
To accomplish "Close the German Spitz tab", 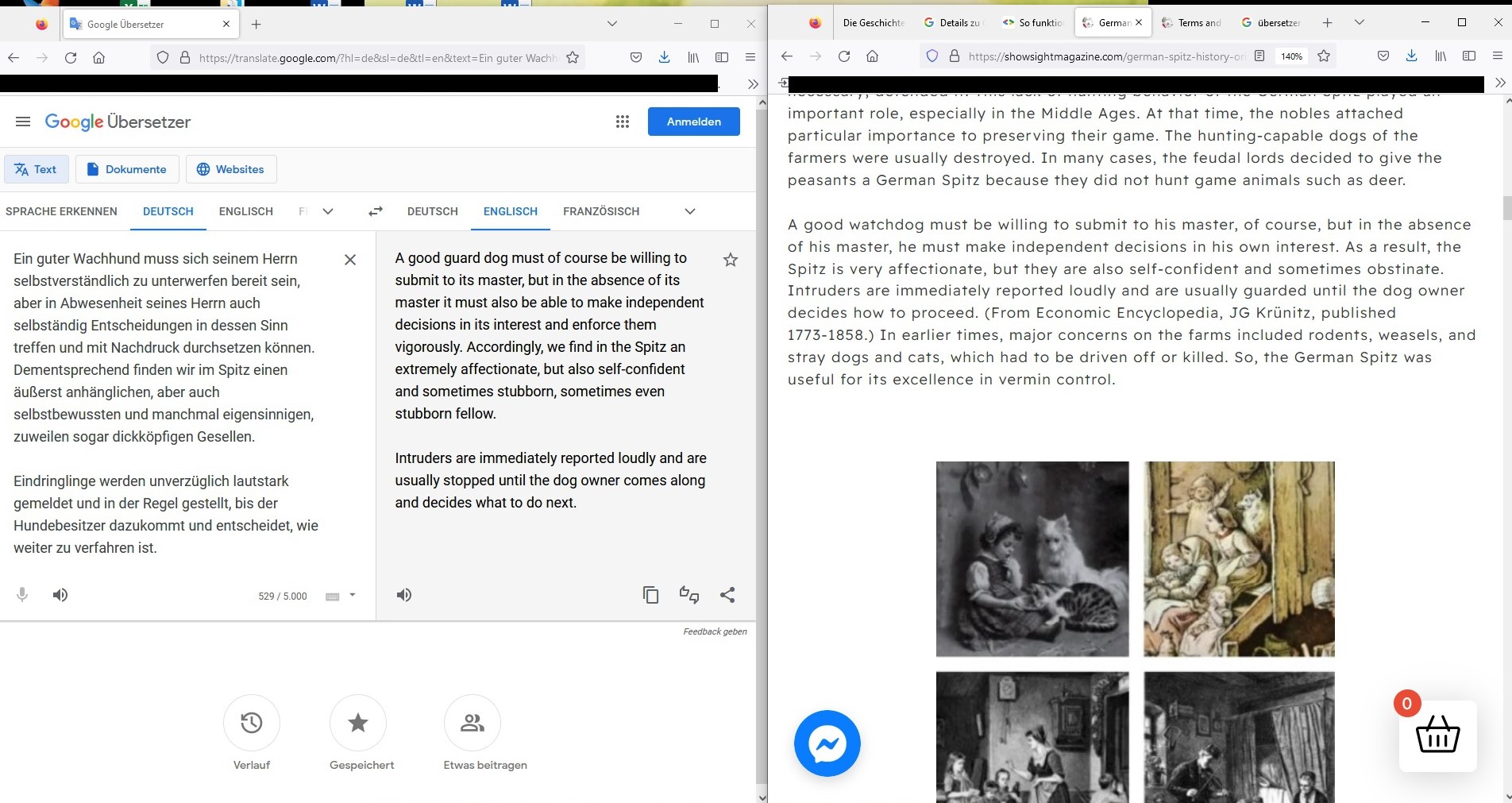I will (1139, 23).
